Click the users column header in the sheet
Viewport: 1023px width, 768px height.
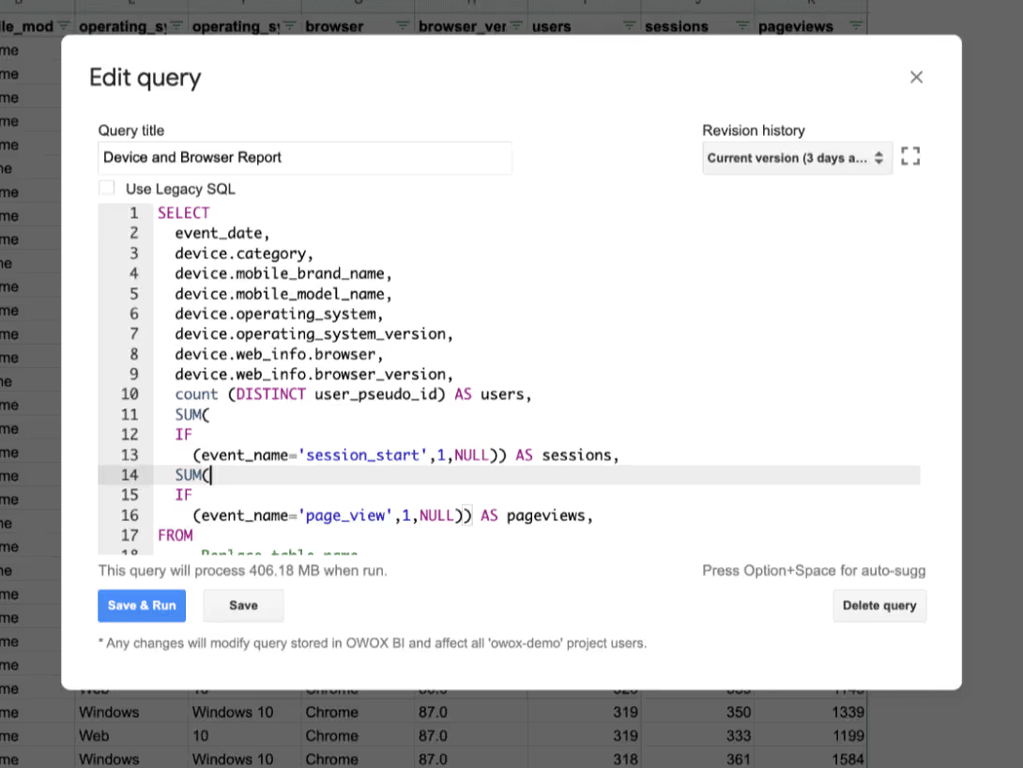click(x=551, y=27)
